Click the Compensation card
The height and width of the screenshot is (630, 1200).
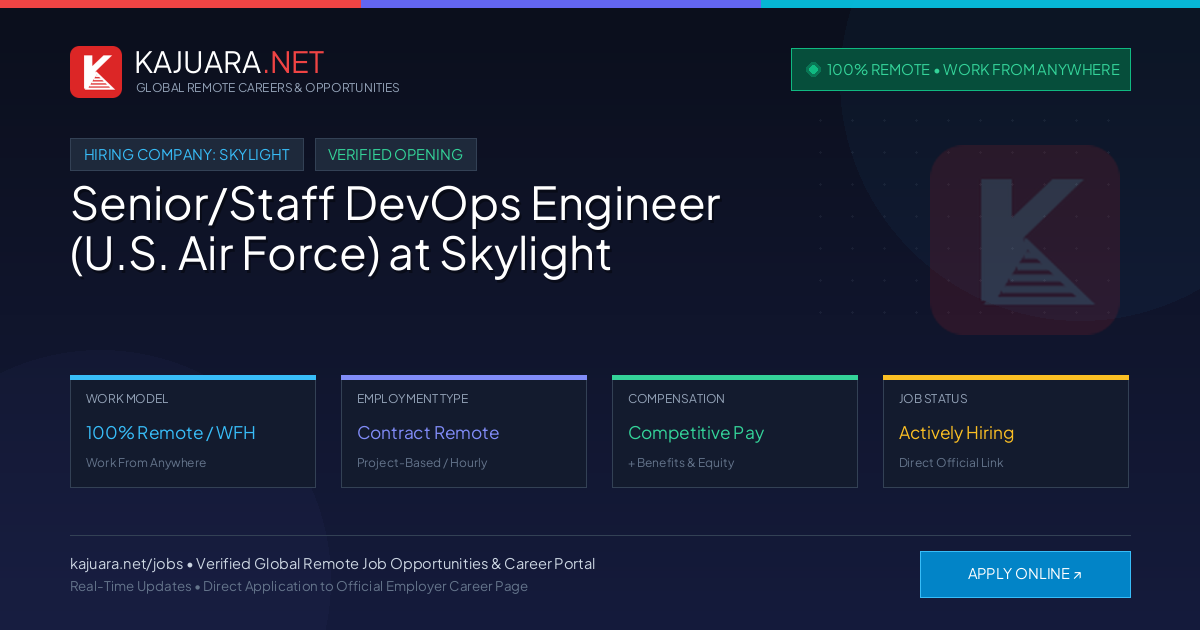coord(735,432)
